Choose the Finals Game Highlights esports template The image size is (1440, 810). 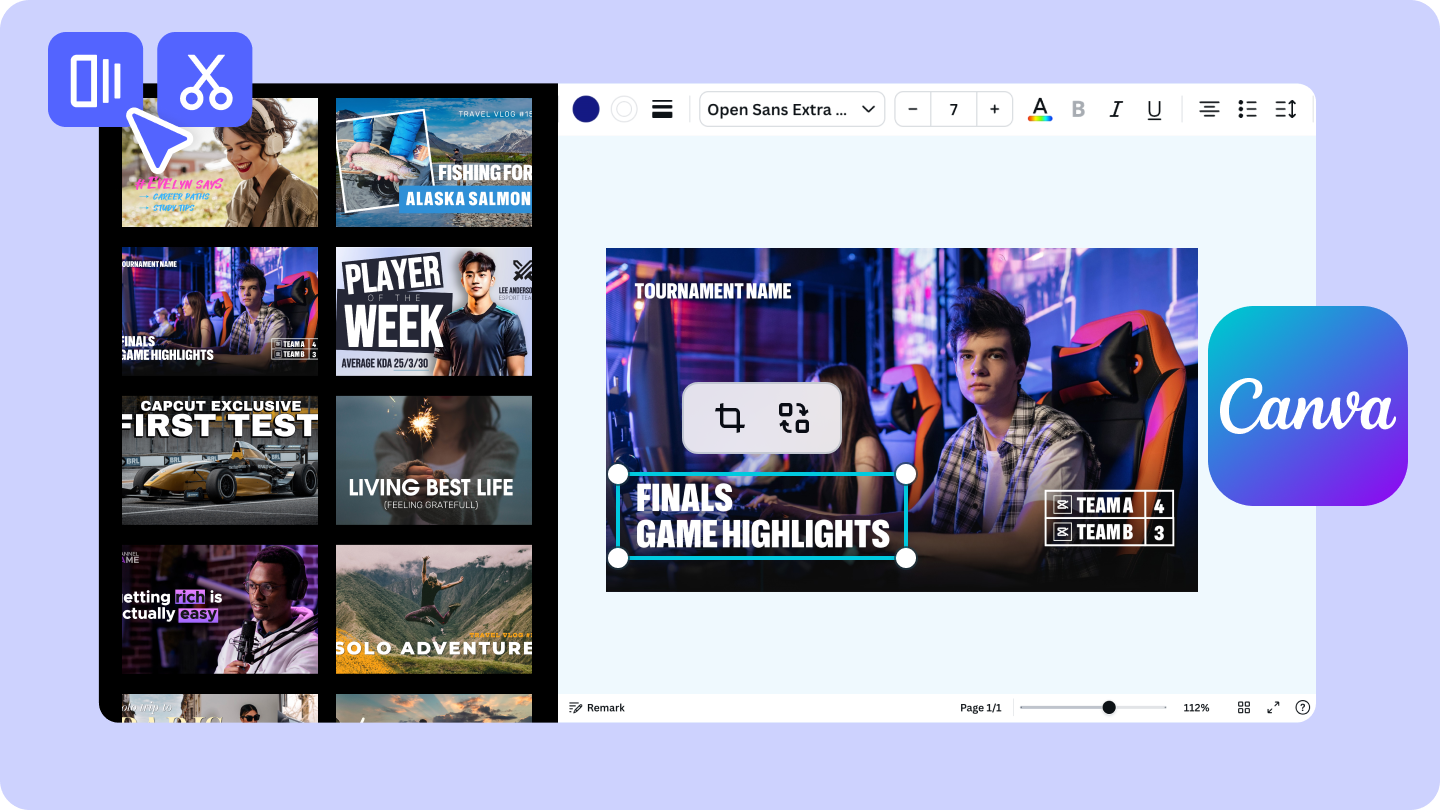pyautogui.click(x=220, y=311)
